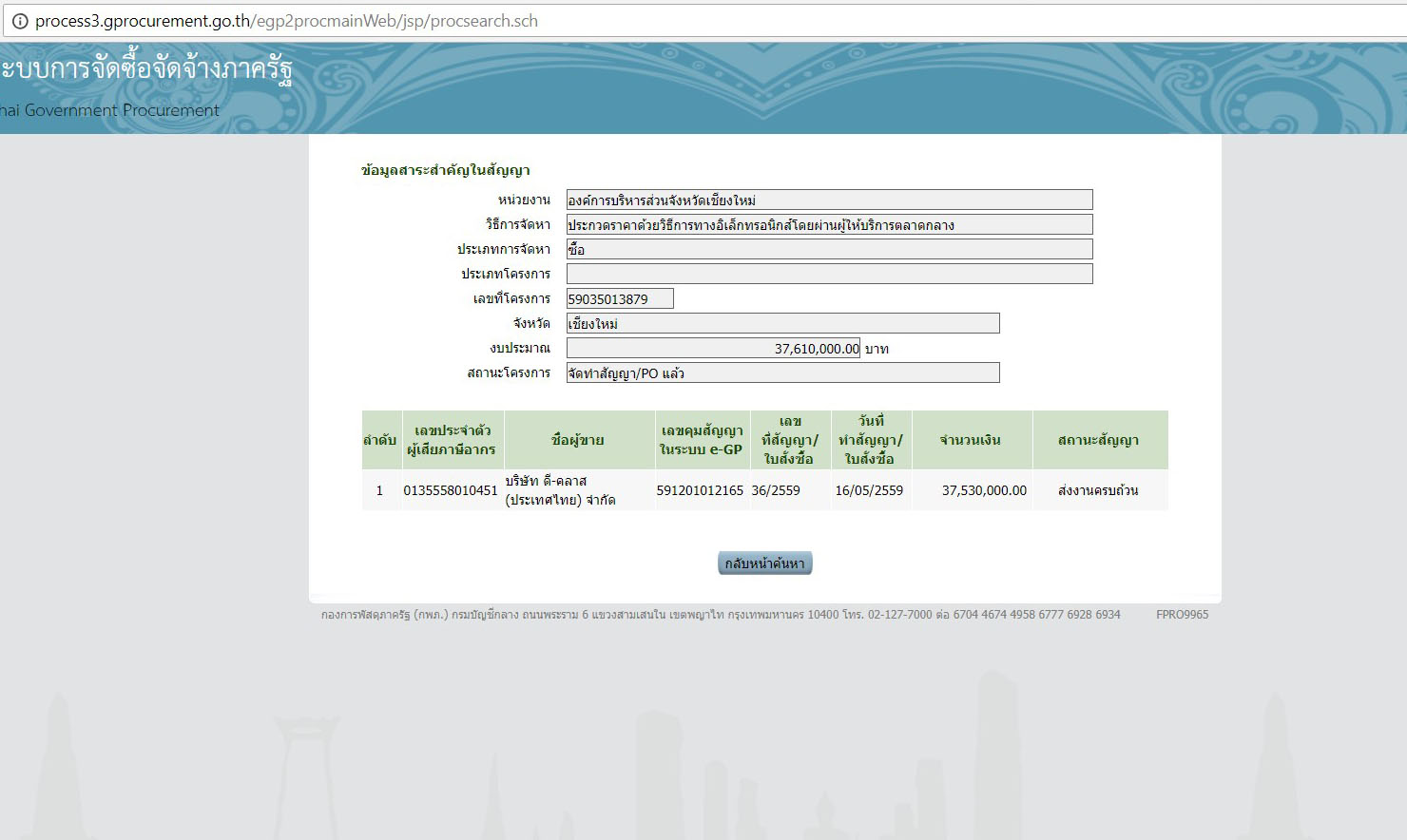
Task: Click the จังหวัด field showing เชียงใหม่
Action: 782,323
